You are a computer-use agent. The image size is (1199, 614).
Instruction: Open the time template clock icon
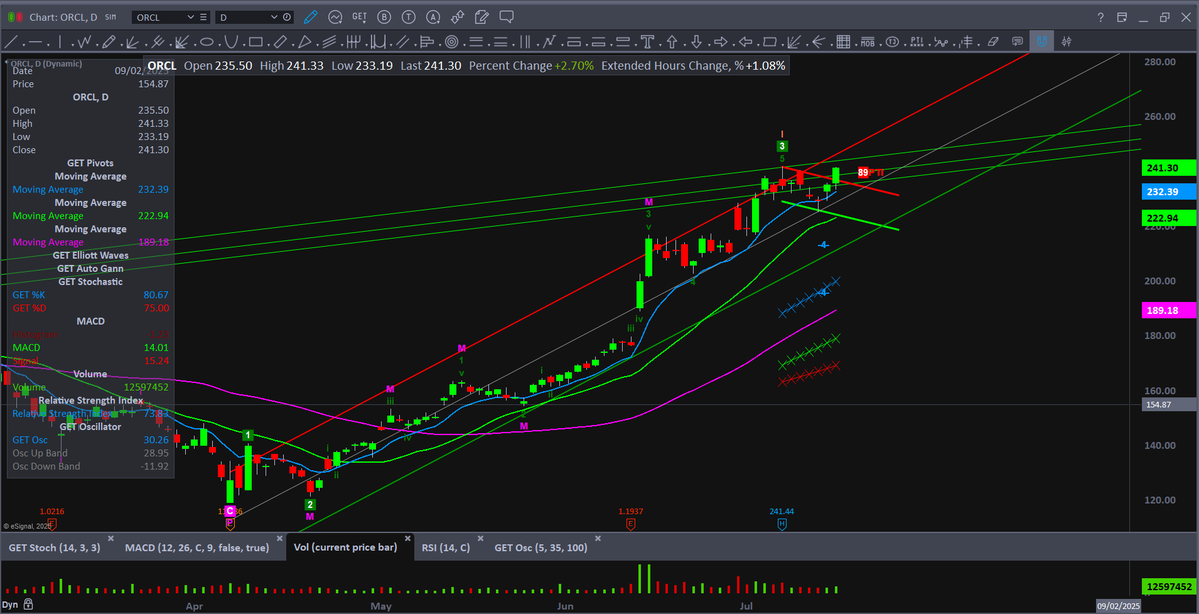click(x=287, y=17)
